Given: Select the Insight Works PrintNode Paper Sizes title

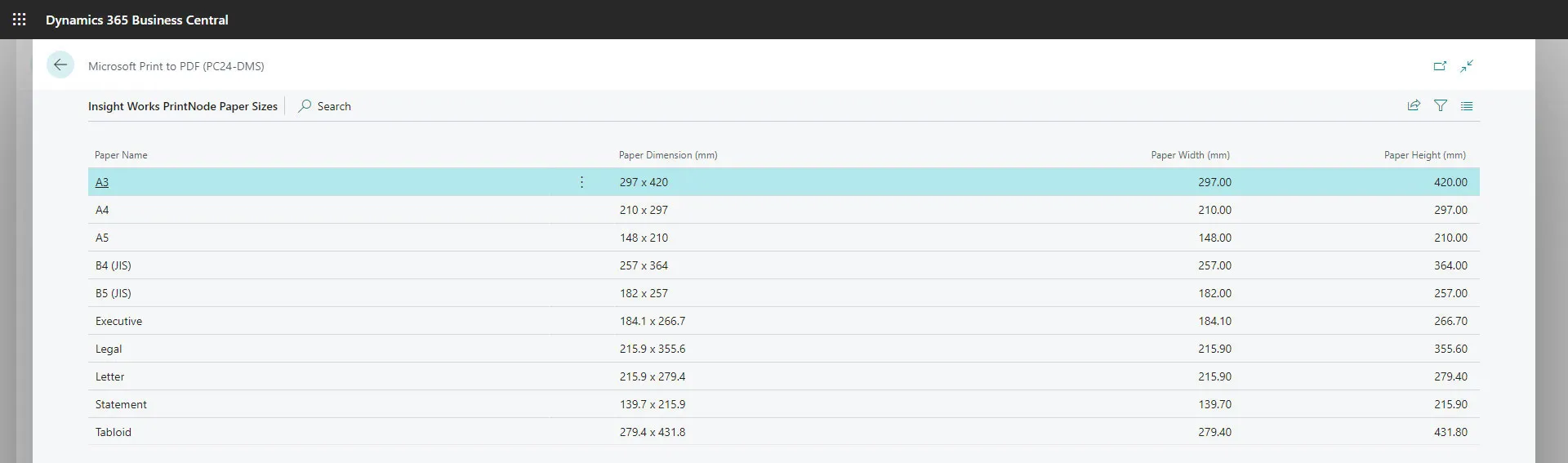Looking at the screenshot, I should coord(183,106).
